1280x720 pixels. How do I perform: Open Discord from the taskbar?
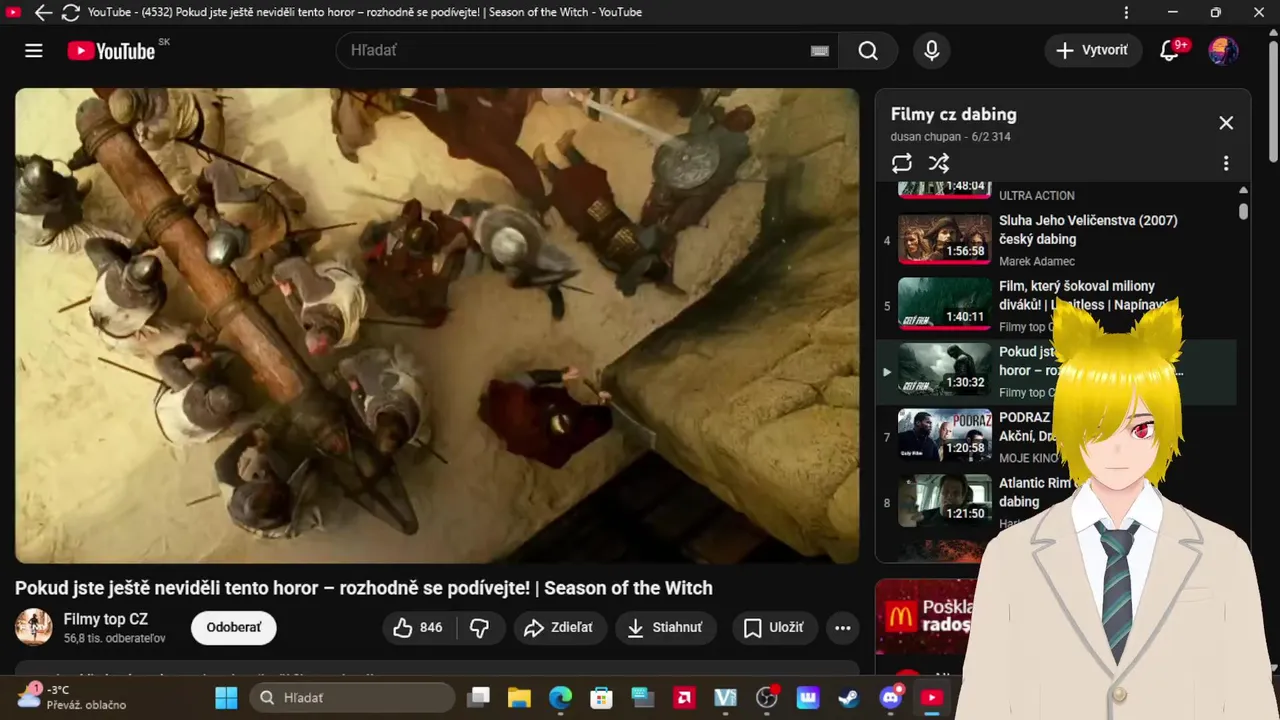pos(891,698)
